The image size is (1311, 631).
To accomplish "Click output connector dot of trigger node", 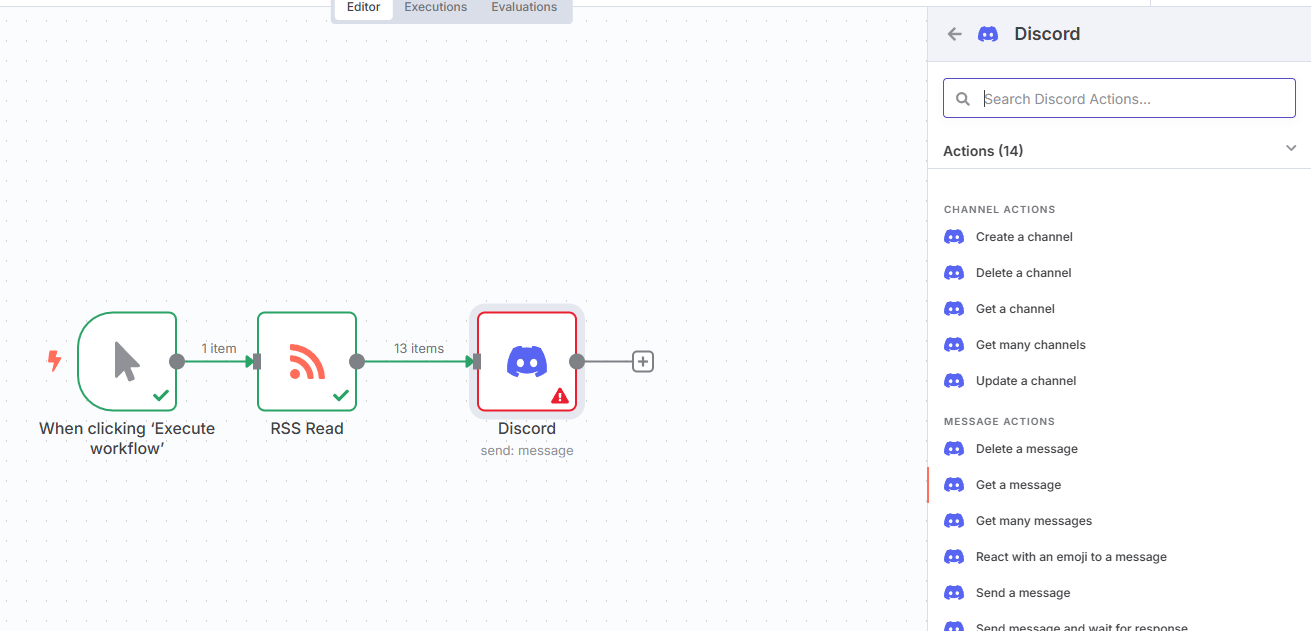I will tap(176, 362).
